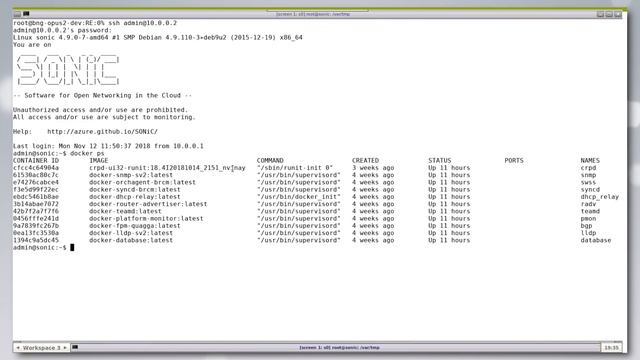
Task: Click the swss container name
Action: pyautogui.click(x=588, y=182)
